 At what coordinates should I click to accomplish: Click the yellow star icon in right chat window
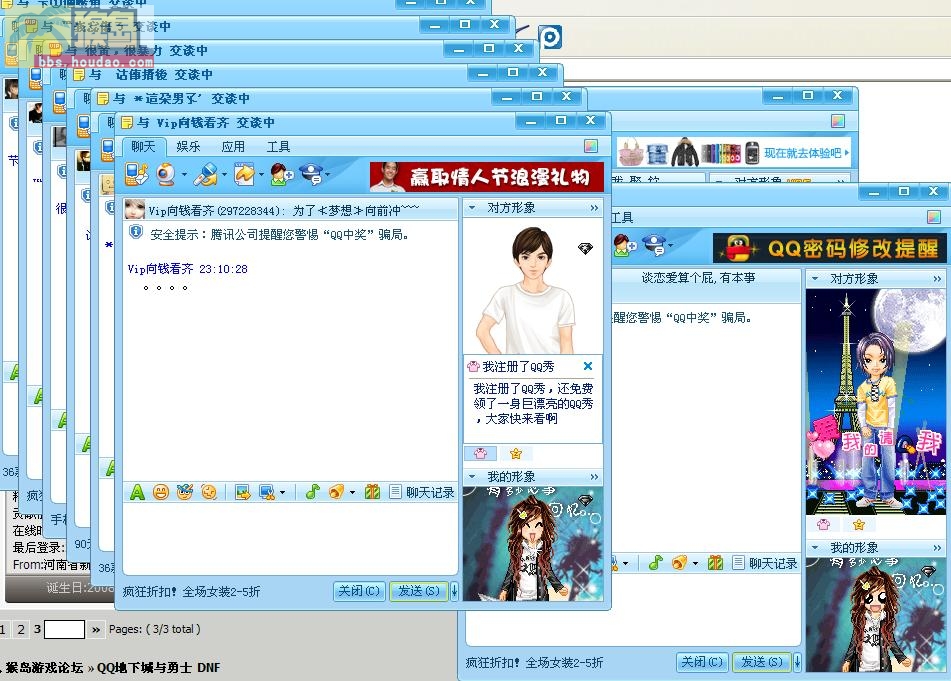pyautogui.click(x=859, y=525)
